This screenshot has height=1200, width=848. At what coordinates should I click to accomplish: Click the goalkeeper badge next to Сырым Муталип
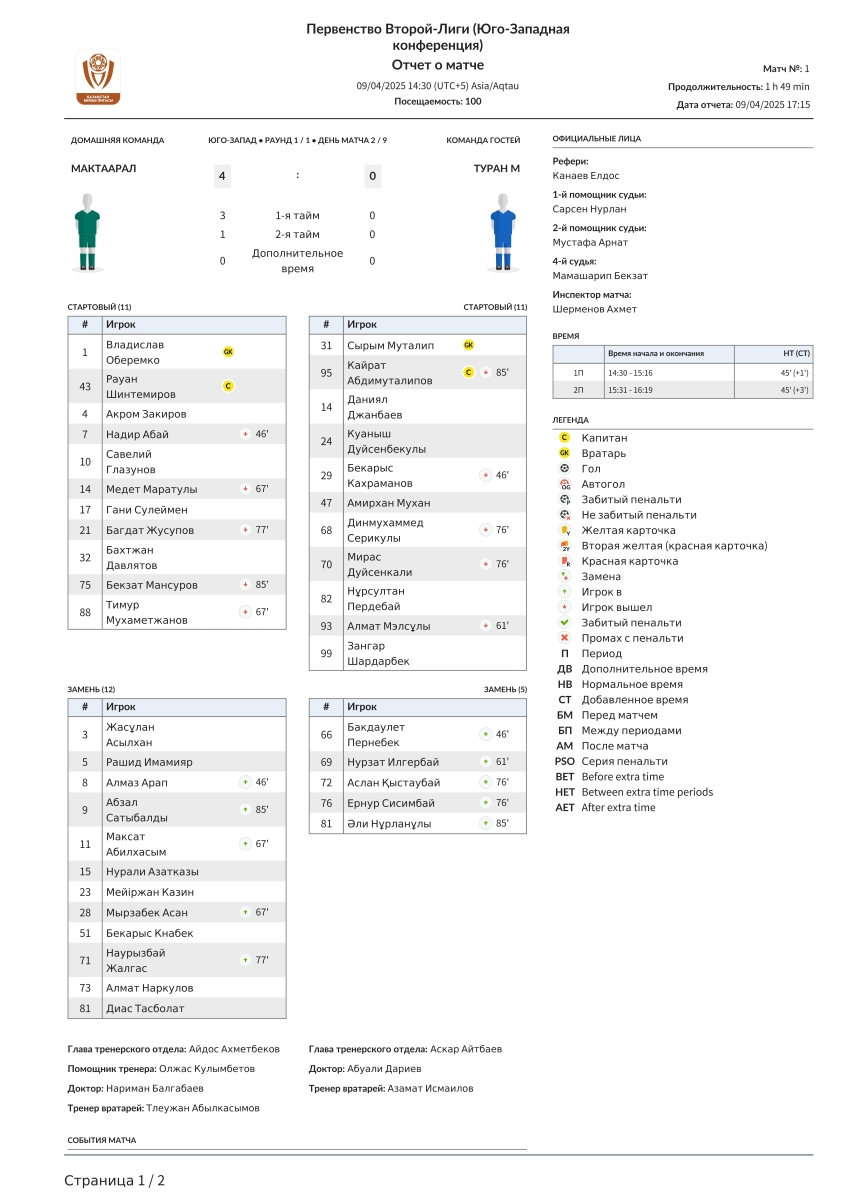pos(468,345)
